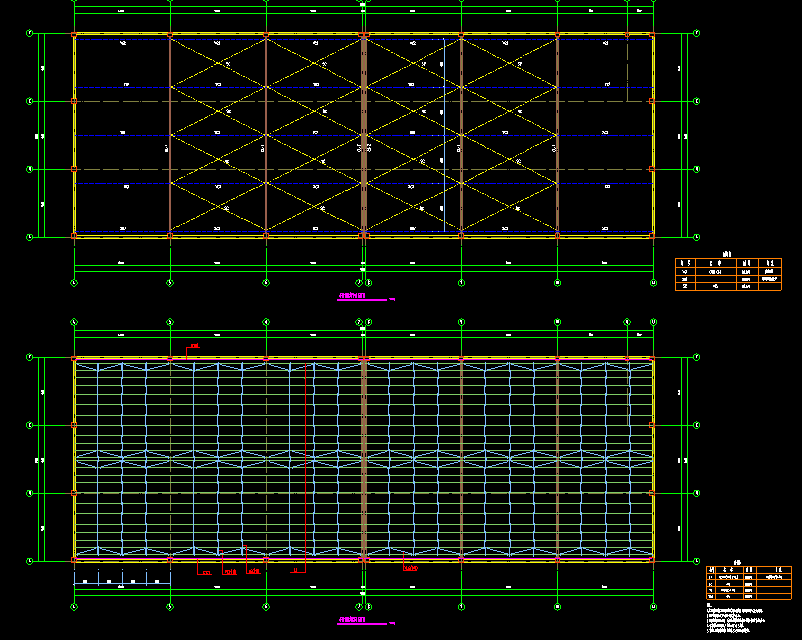Click the top-right row axis bubble of upper plan
The height and width of the screenshot is (640, 802).
tap(697, 34)
